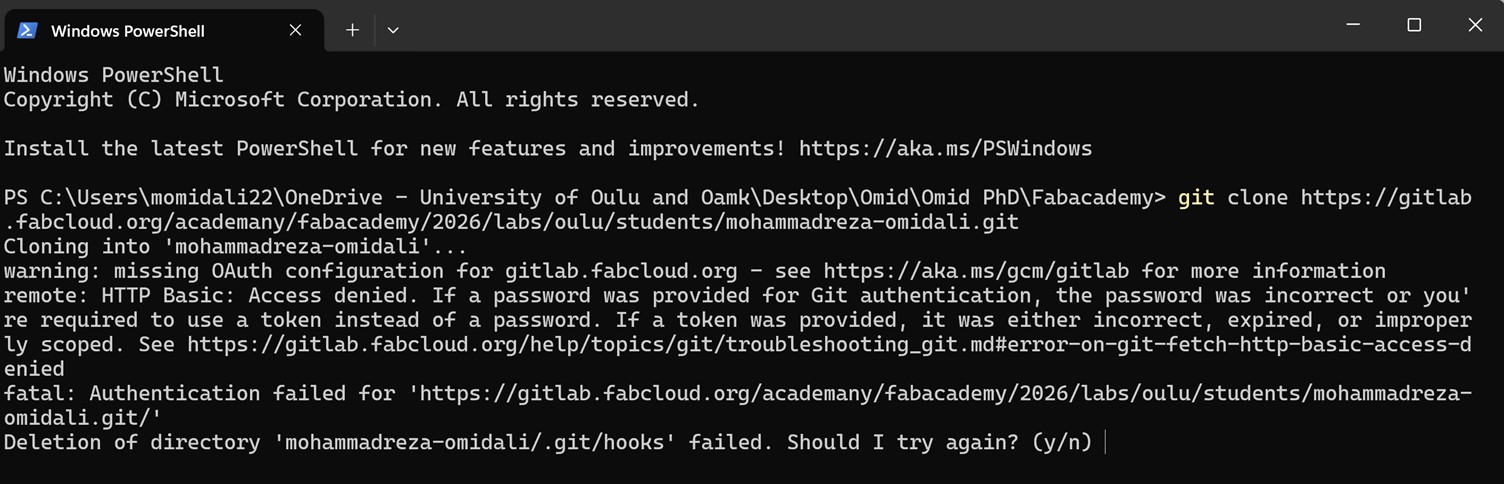Click the yellow git command word
Viewport: 1504px width, 484px height.
(x=1196, y=198)
